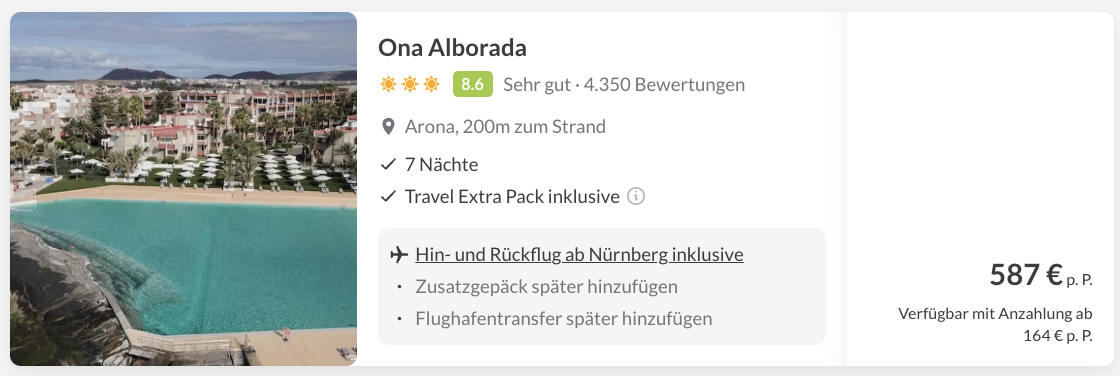Click Travel Extra Pack inklusive label
This screenshot has height=376, width=1120.
[511, 196]
